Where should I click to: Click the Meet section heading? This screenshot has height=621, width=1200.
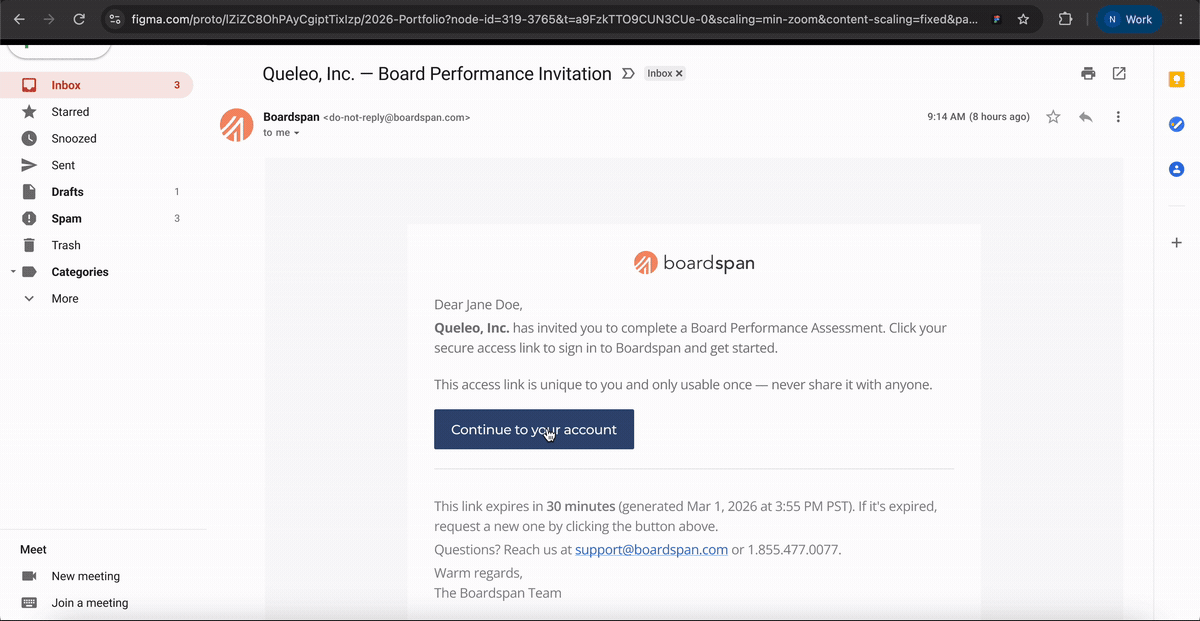33,549
